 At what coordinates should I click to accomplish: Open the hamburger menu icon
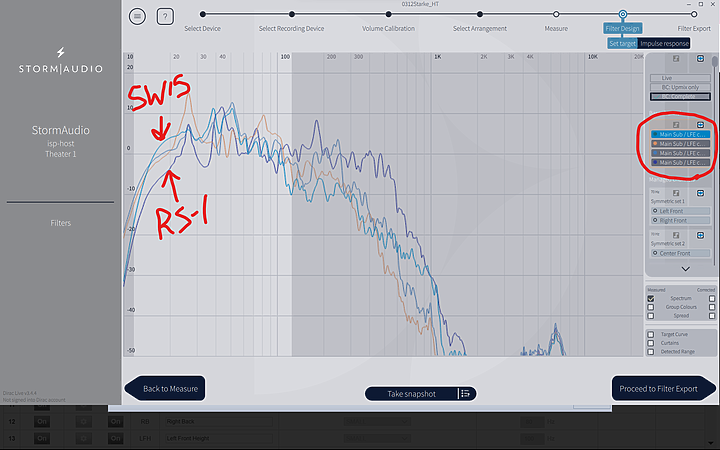tap(137, 17)
